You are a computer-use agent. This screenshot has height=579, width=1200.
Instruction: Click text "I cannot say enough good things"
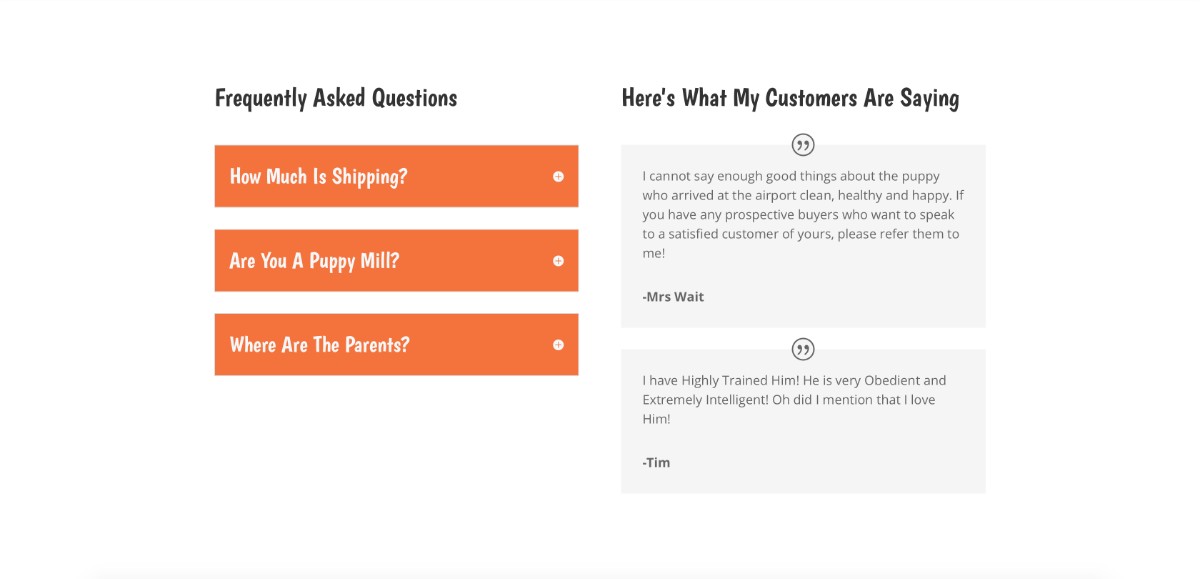[741, 176]
